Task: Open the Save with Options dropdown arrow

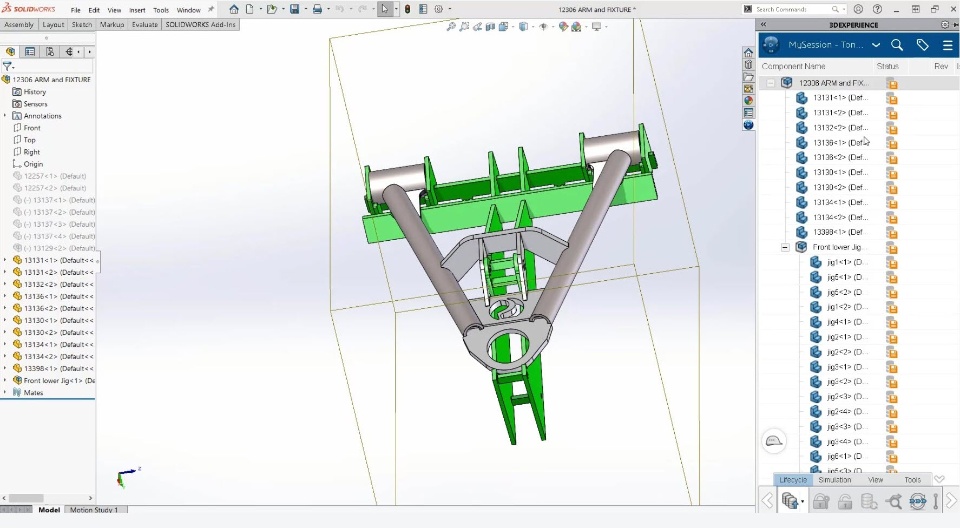Action: [x=802, y=502]
